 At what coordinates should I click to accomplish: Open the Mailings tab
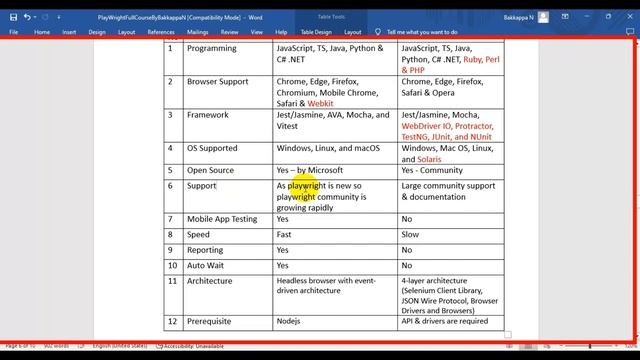point(198,32)
